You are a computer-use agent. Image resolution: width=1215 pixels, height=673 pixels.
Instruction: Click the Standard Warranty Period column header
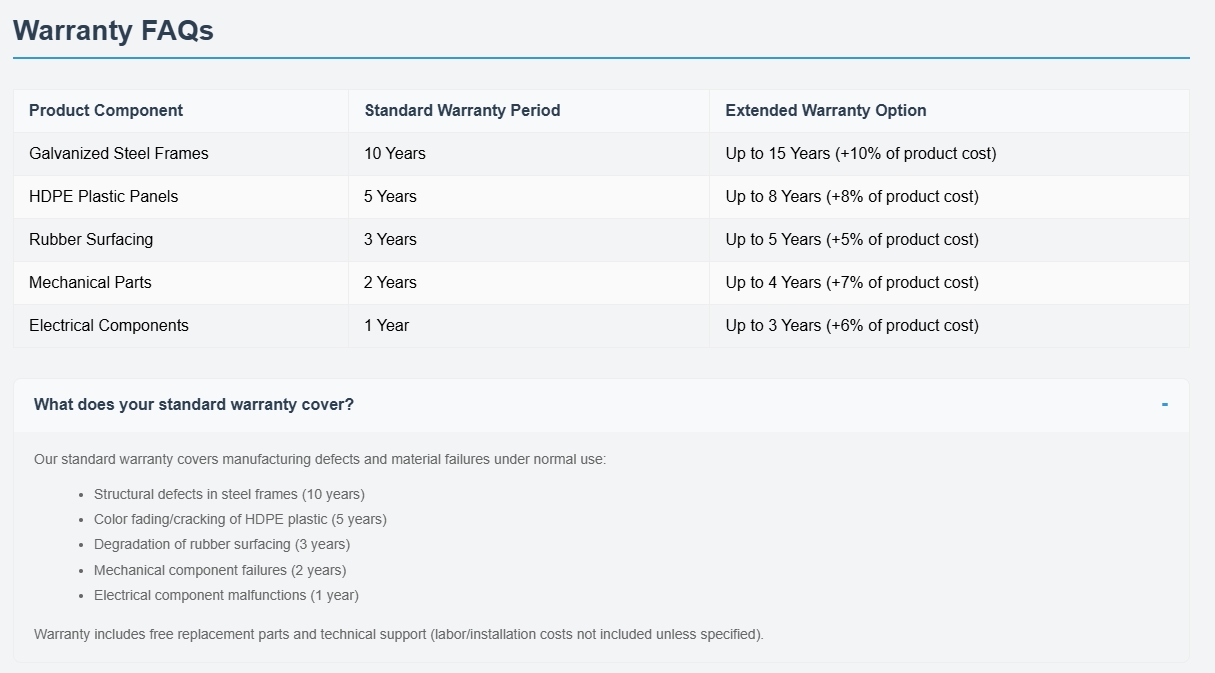[x=462, y=111]
